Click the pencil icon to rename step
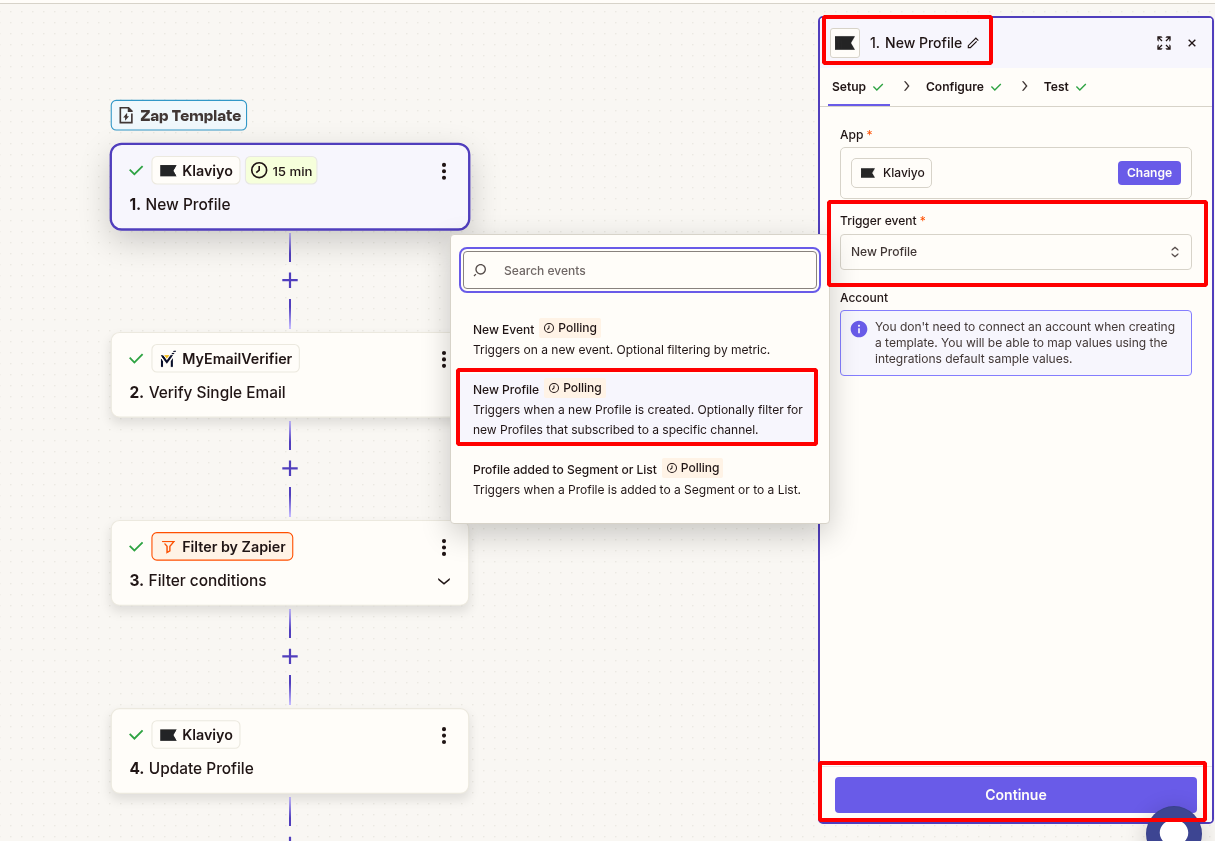This screenshot has height=841, width=1215. click(x=973, y=43)
